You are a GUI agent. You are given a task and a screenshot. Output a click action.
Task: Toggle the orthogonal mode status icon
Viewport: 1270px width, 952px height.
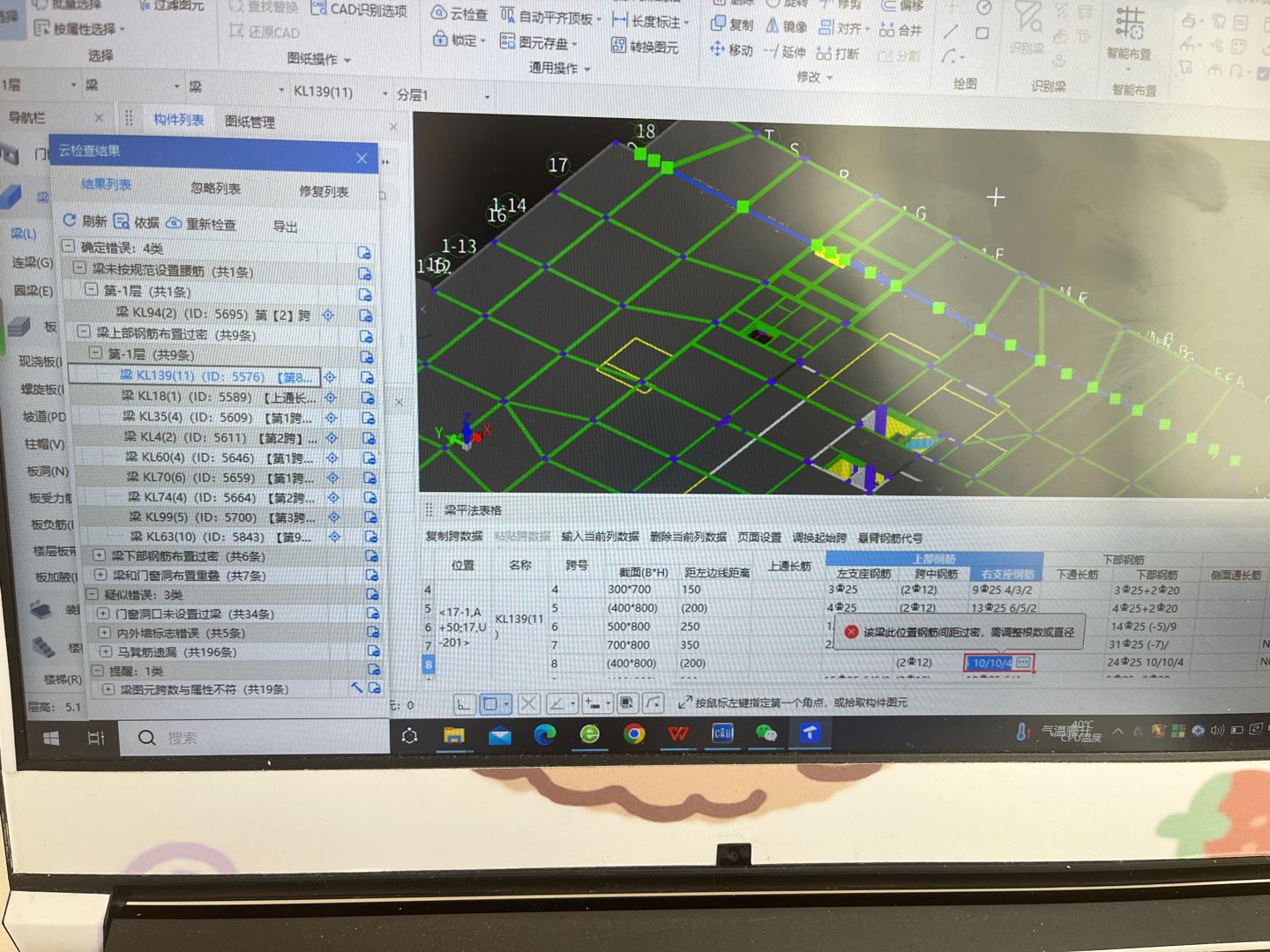(x=464, y=703)
